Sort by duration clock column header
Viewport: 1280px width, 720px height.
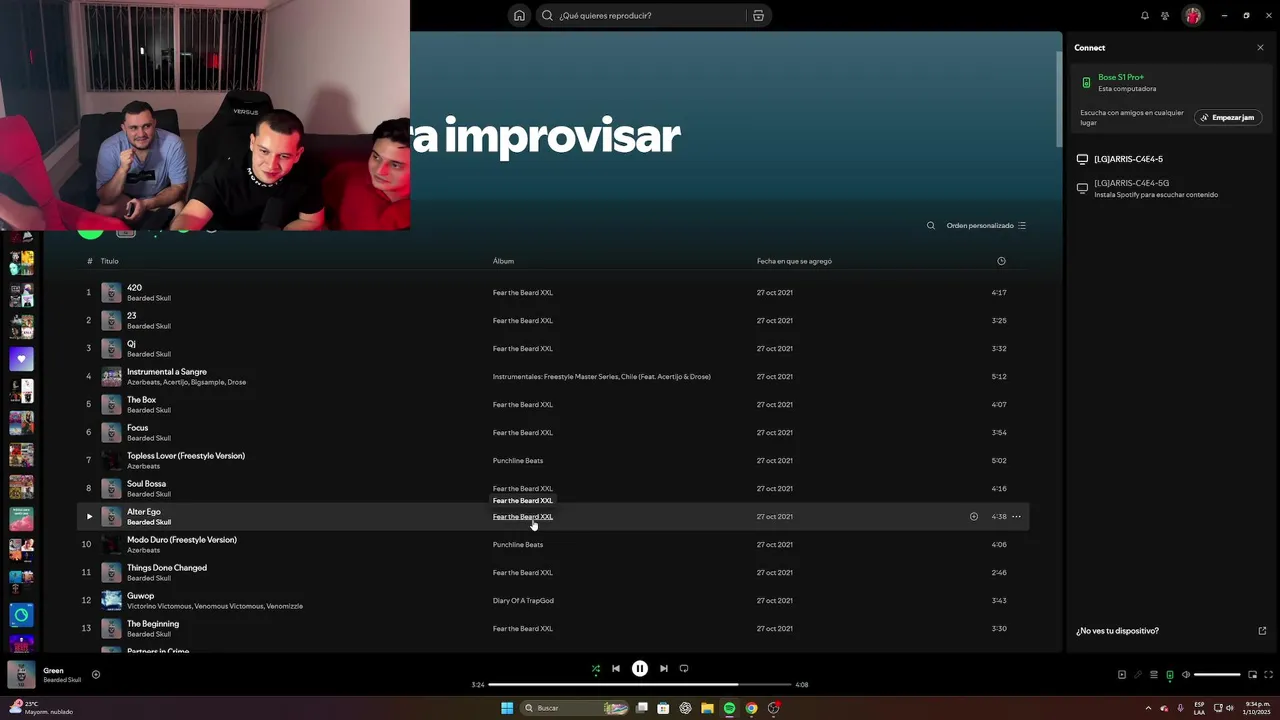pyautogui.click(x=1001, y=261)
